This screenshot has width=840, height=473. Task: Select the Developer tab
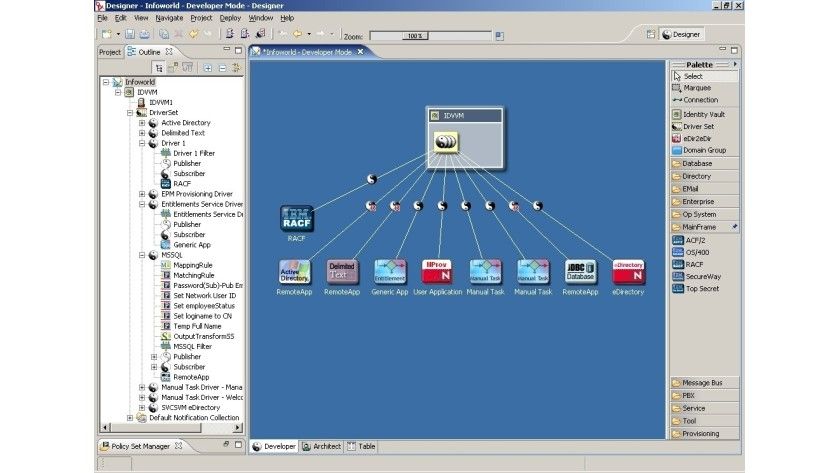(x=274, y=446)
